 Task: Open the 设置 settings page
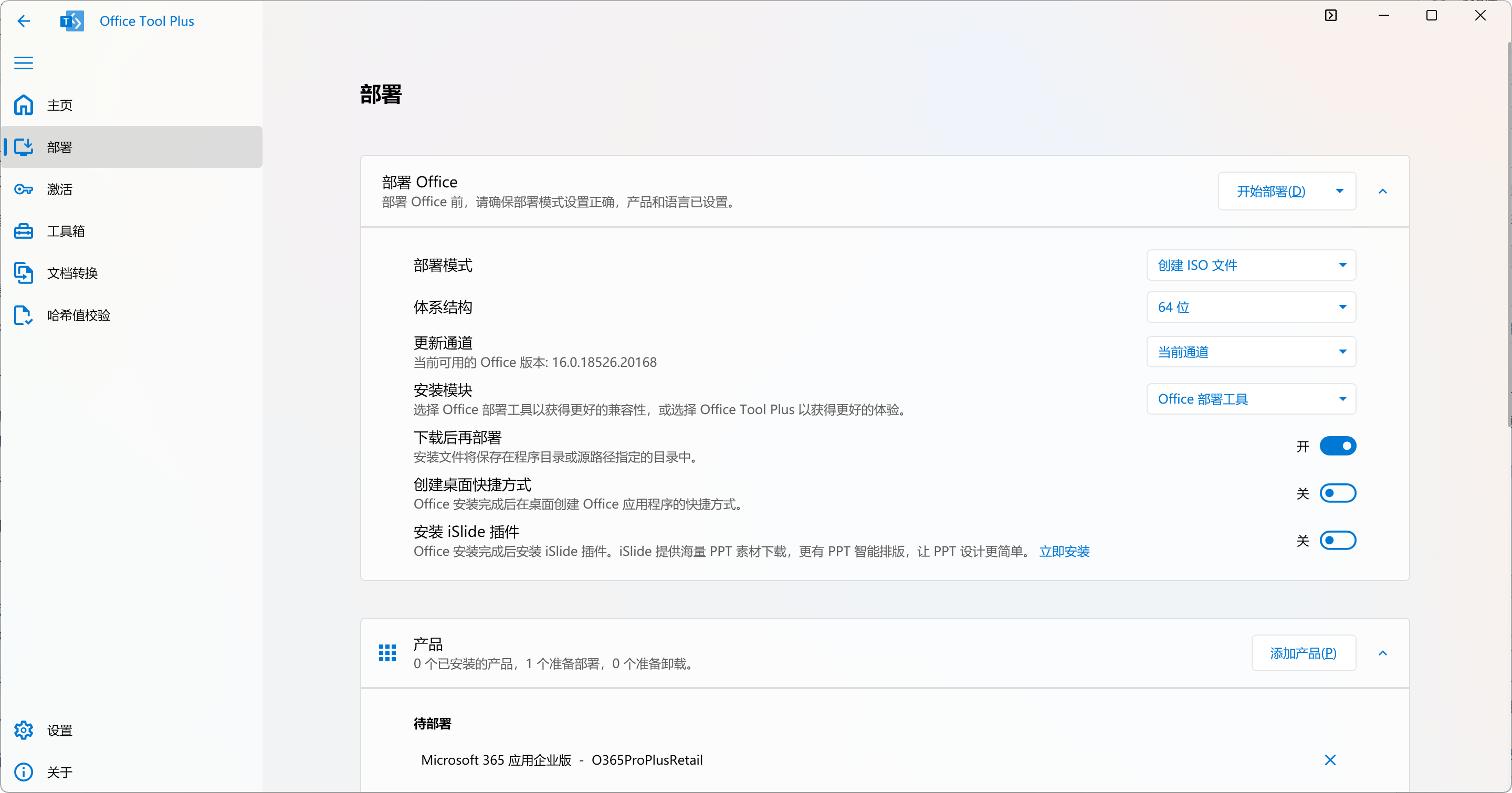coord(59,730)
